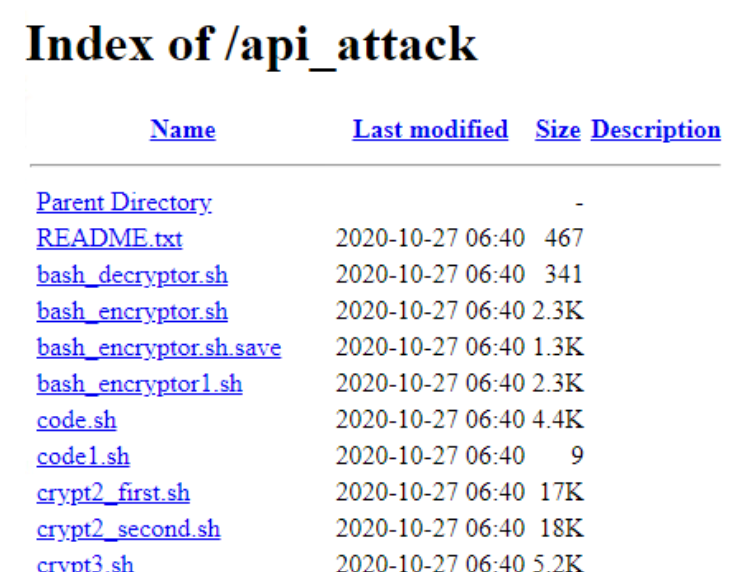
Task: Open the README.txt file
Action: 109,239
